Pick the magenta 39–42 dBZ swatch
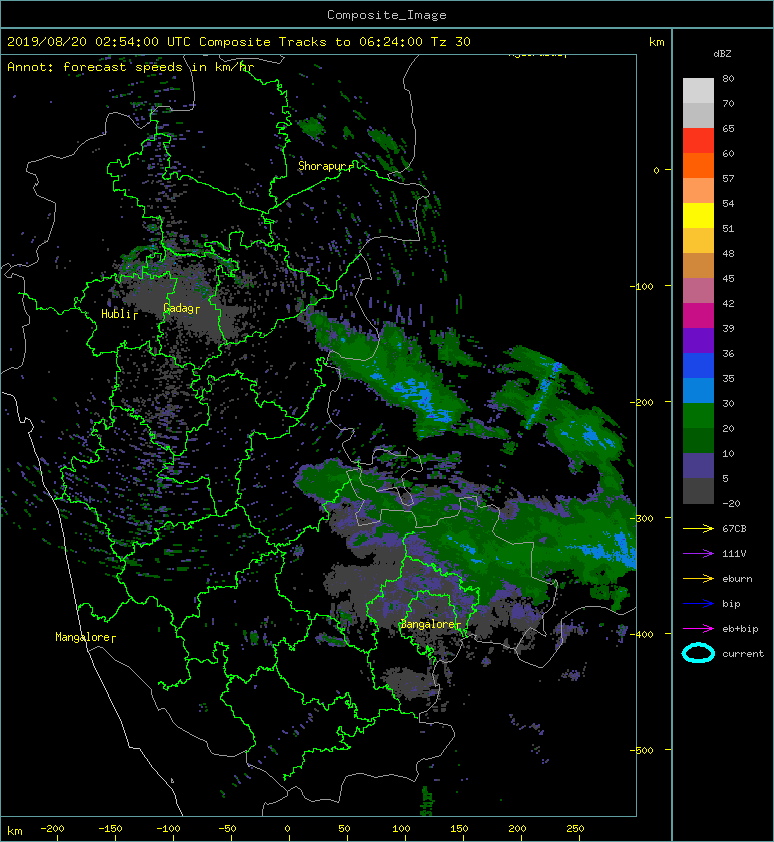The height and width of the screenshot is (842, 774). (x=698, y=316)
